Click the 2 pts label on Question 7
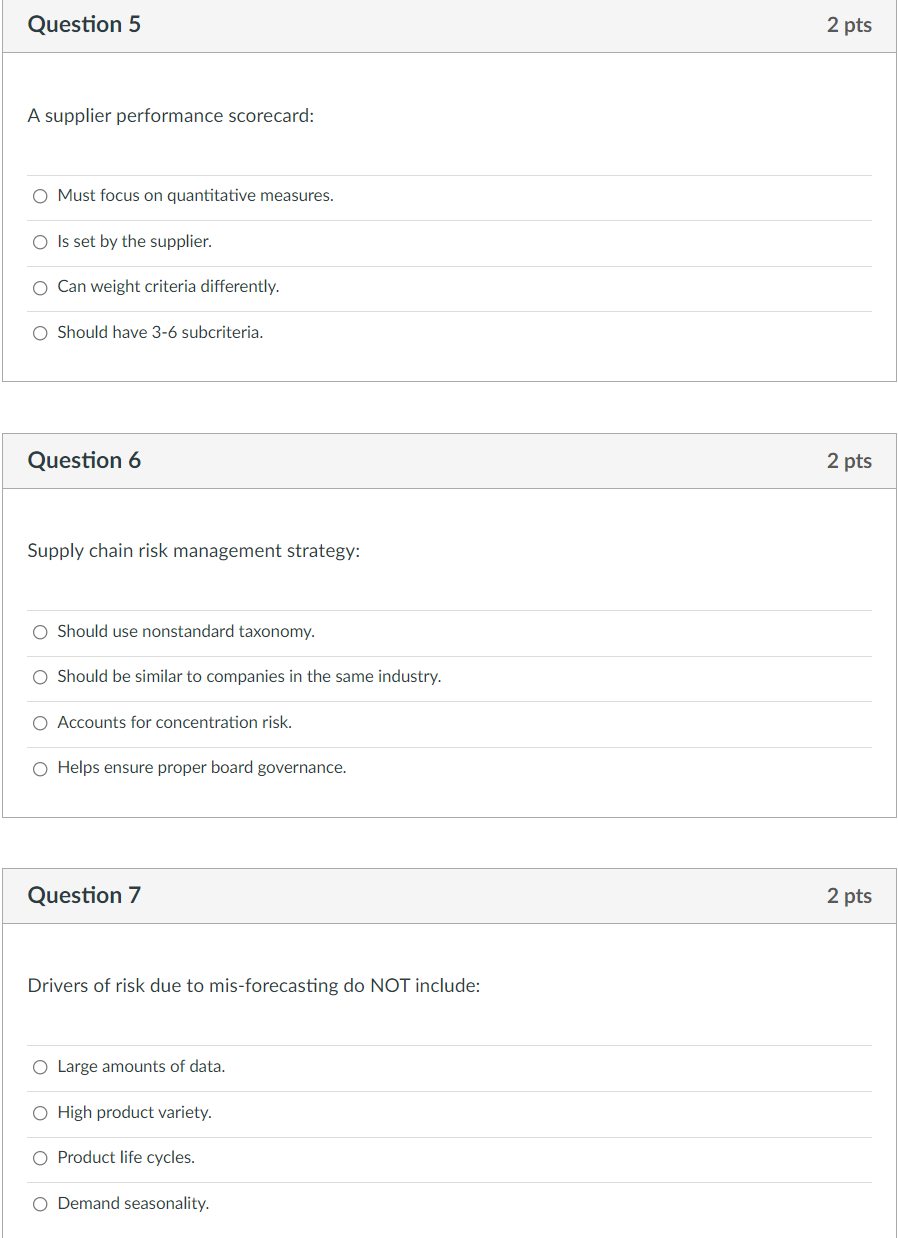Screen dimensions: 898x1238 coord(849,895)
